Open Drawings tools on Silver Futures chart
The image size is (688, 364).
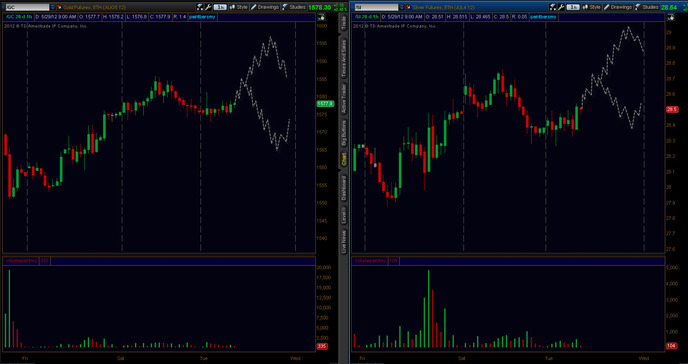coord(617,7)
